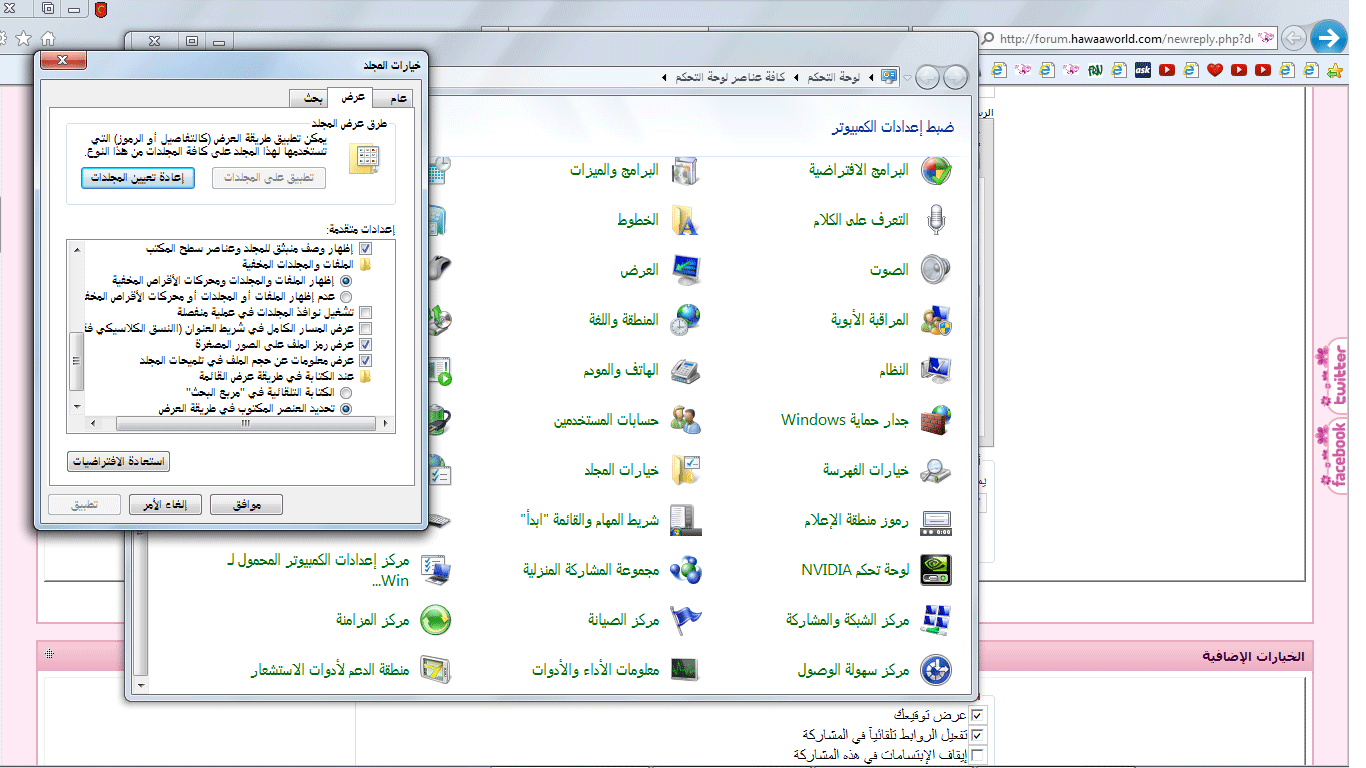Image resolution: width=1366 pixels, height=768 pixels.
Task: Open Windows Firewall brick wall icon
Action: pos(935,420)
